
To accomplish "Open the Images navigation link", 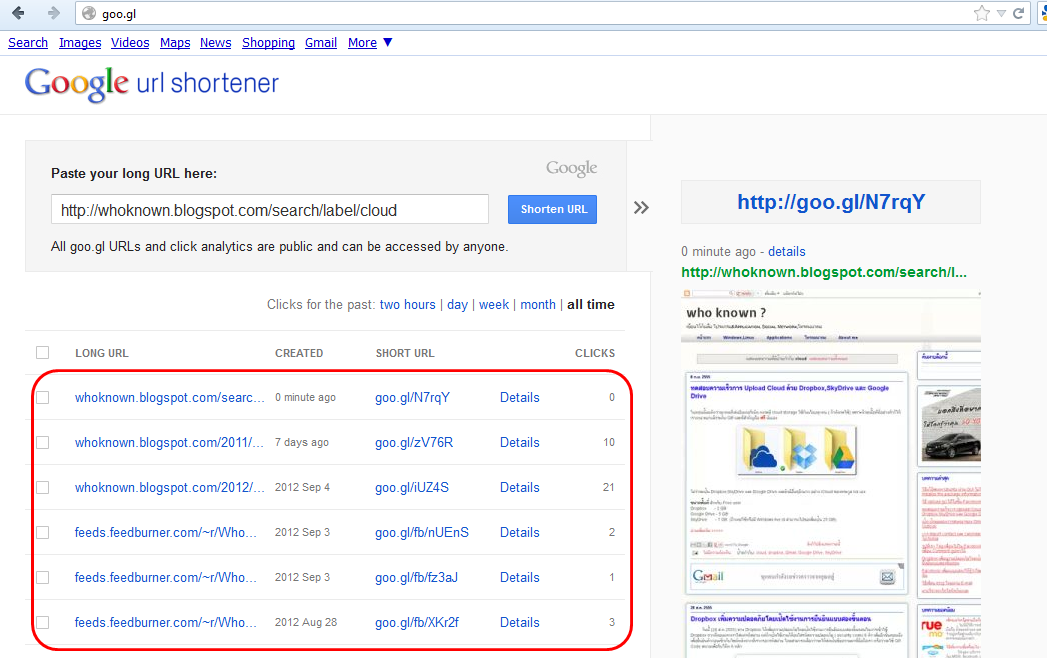I will pyautogui.click(x=80, y=43).
